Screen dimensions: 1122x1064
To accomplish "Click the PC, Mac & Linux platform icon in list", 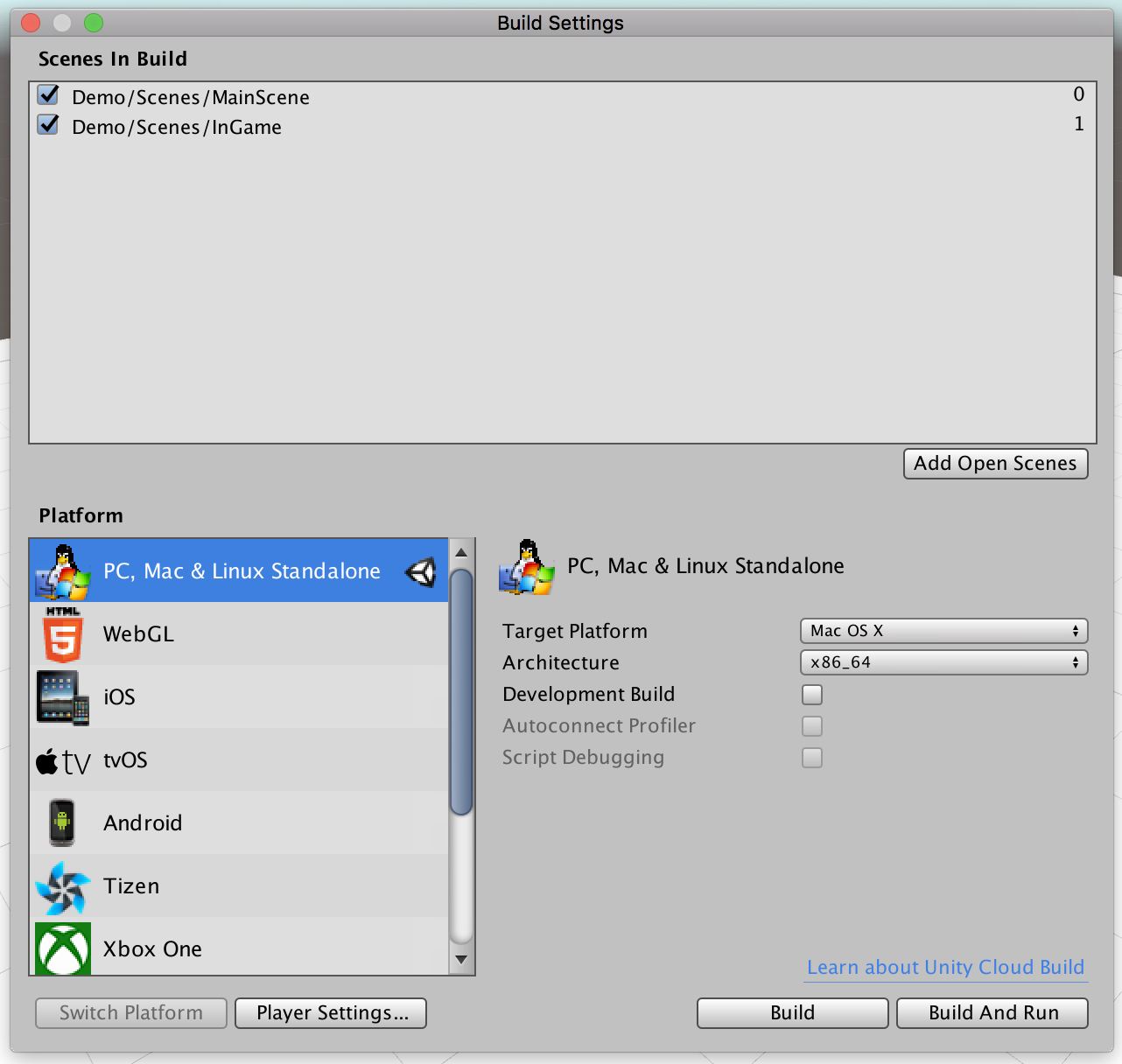I will 63,571.
